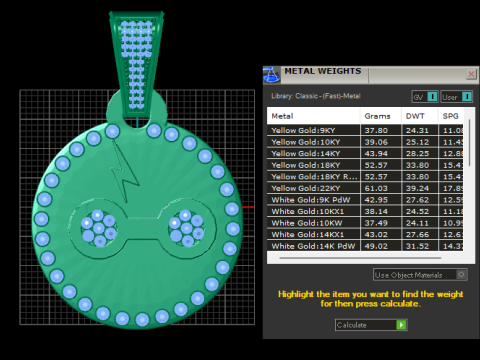Select the Yellow Gold:22KY row
This screenshot has width=480, height=360.
(x=365, y=188)
